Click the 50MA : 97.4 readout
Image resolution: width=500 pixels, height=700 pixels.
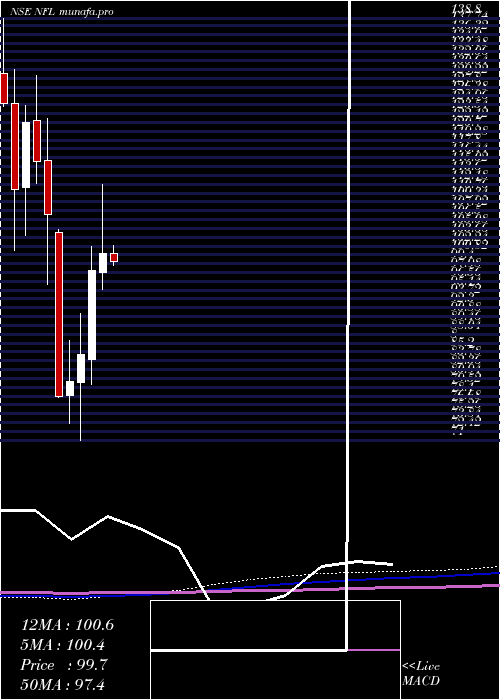(62, 684)
